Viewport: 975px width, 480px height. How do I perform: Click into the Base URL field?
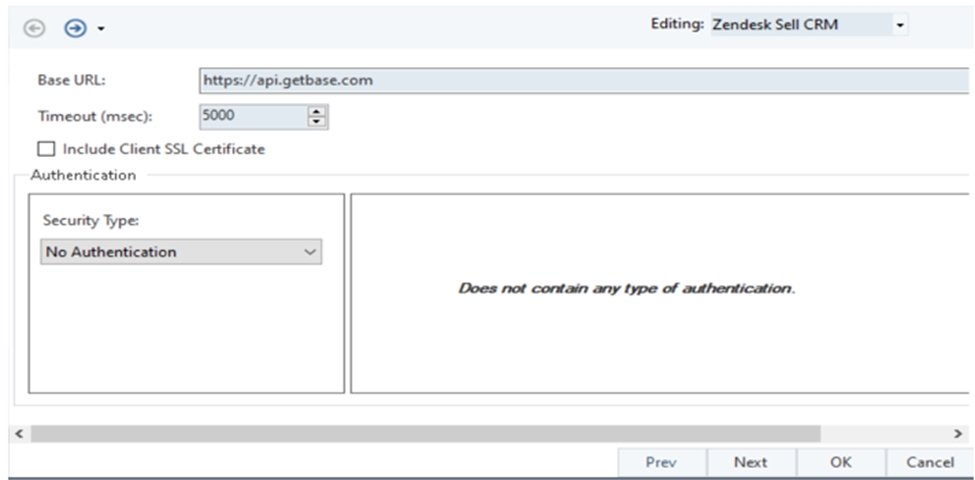[584, 81]
